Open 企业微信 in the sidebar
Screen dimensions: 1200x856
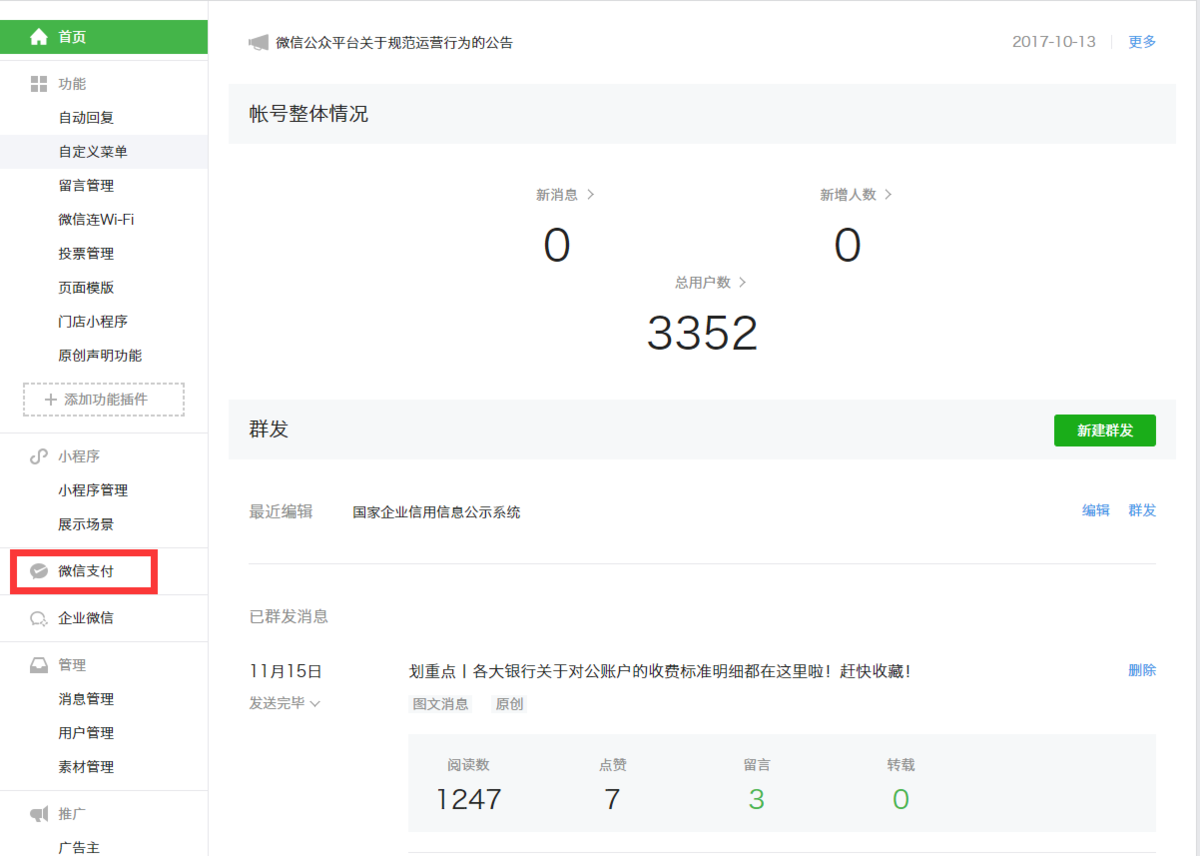tap(86, 618)
